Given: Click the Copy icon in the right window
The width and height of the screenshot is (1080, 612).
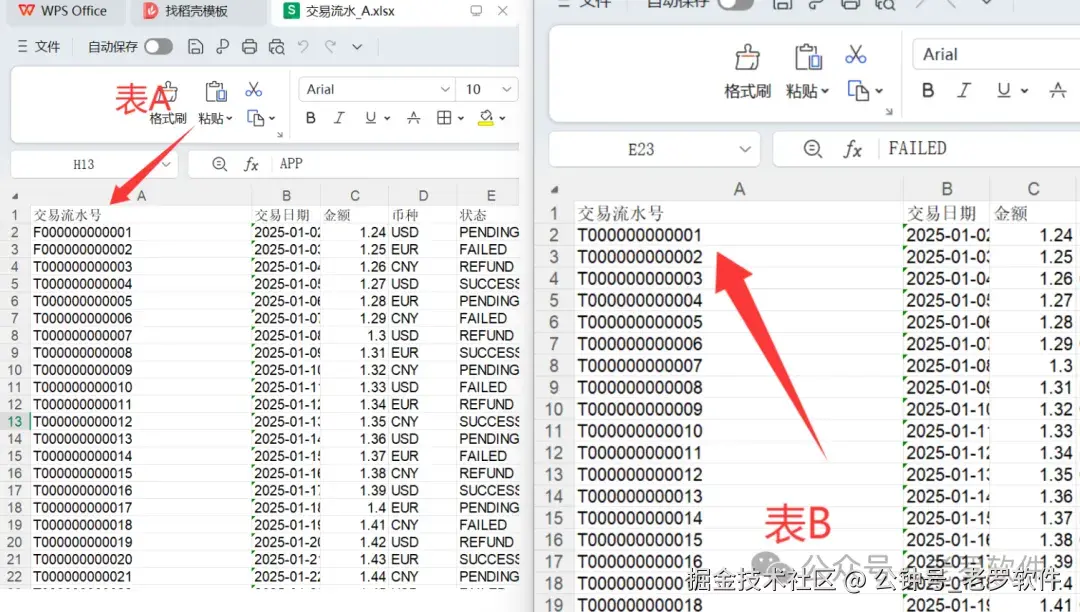Looking at the screenshot, I should click(858, 91).
